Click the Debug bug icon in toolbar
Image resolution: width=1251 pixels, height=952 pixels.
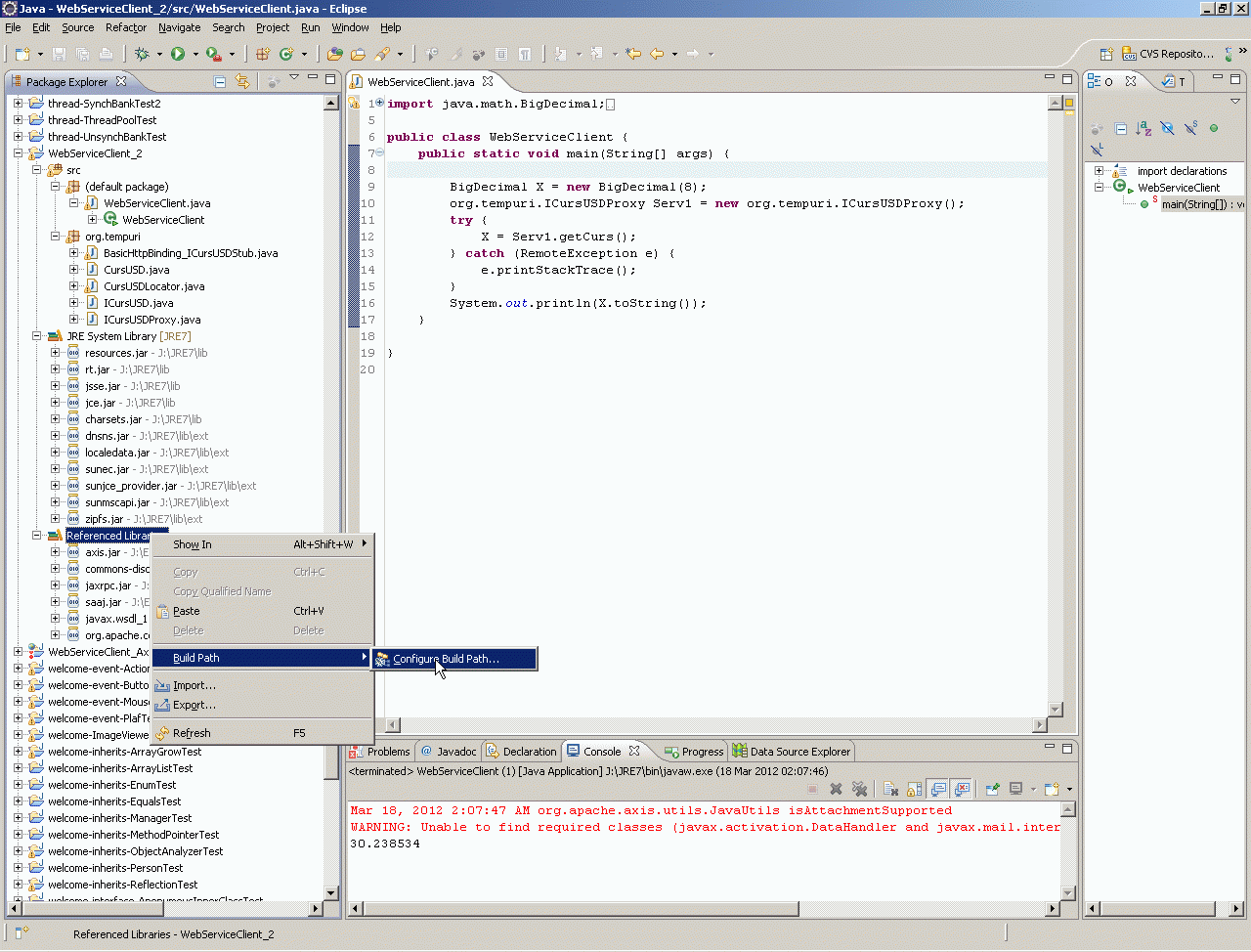click(x=143, y=54)
